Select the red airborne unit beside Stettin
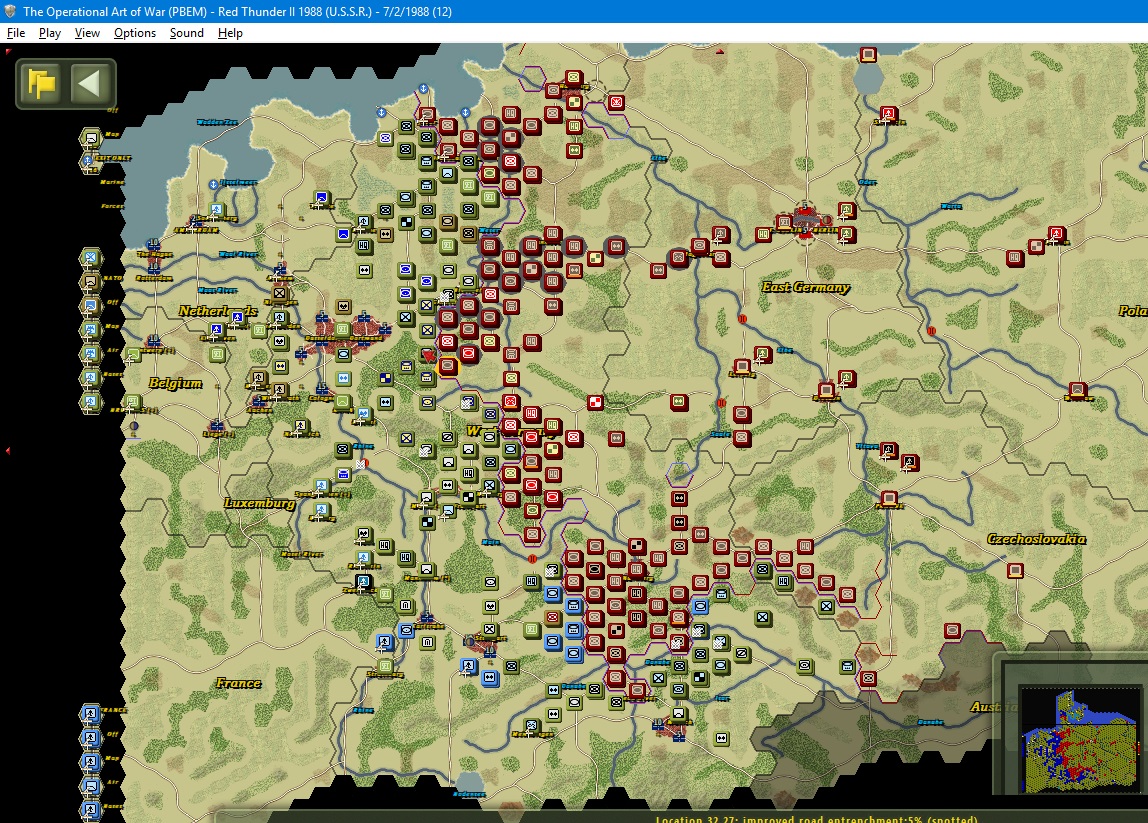1148x823 pixels. pos(887,114)
